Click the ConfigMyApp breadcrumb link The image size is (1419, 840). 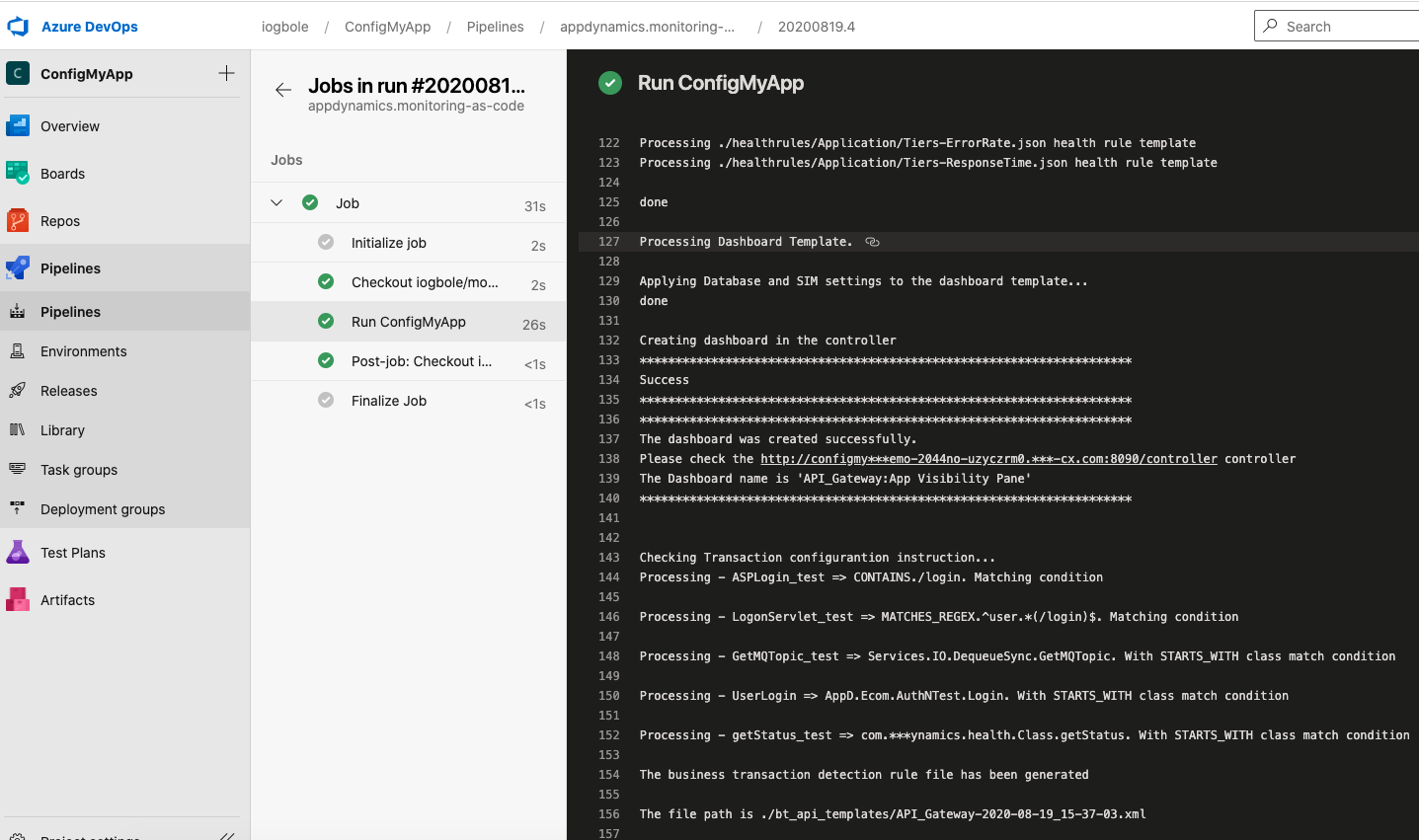pos(387,27)
